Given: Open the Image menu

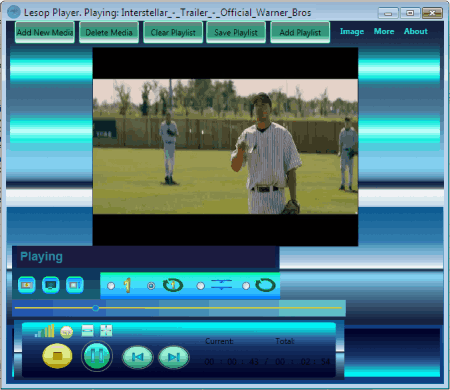Looking at the screenshot, I should pos(352,32).
